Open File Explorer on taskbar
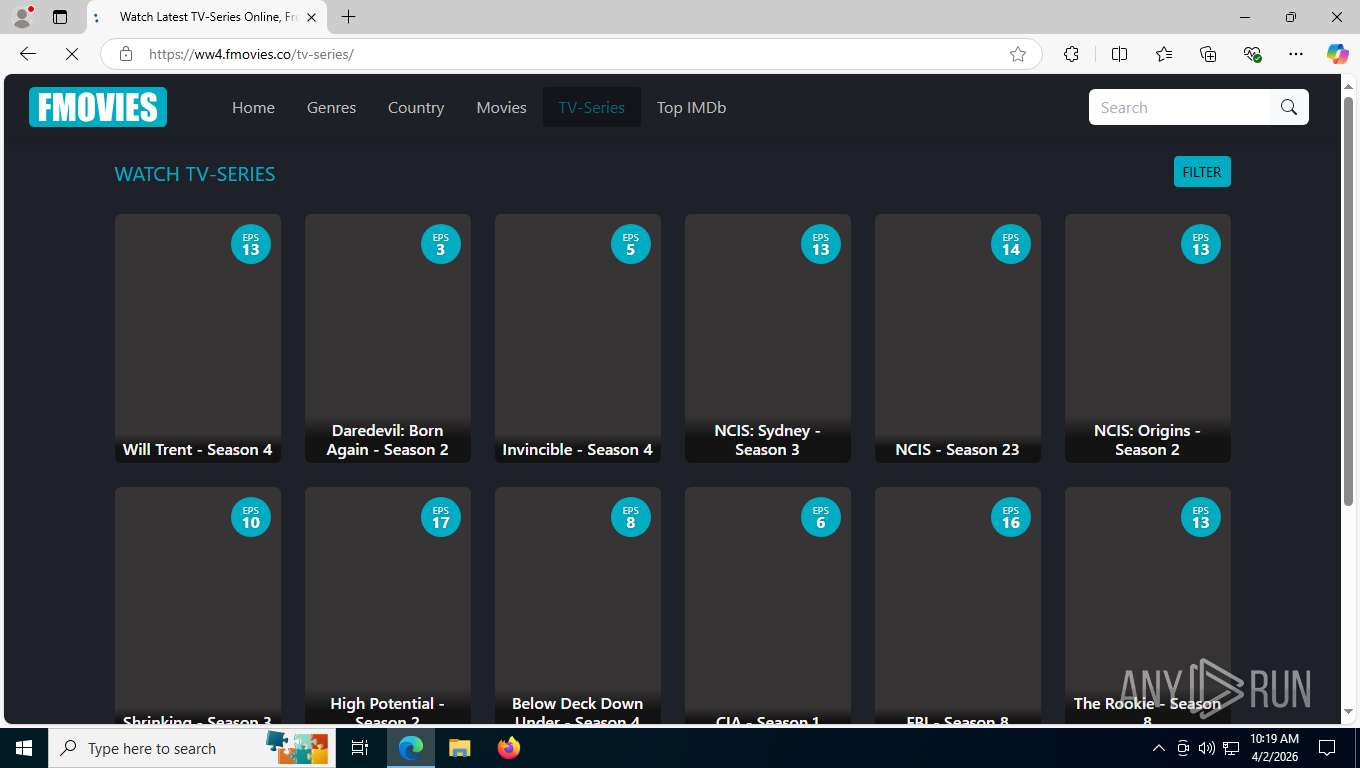Screen dimensions: 1360x768 pyautogui.click(x=459, y=748)
